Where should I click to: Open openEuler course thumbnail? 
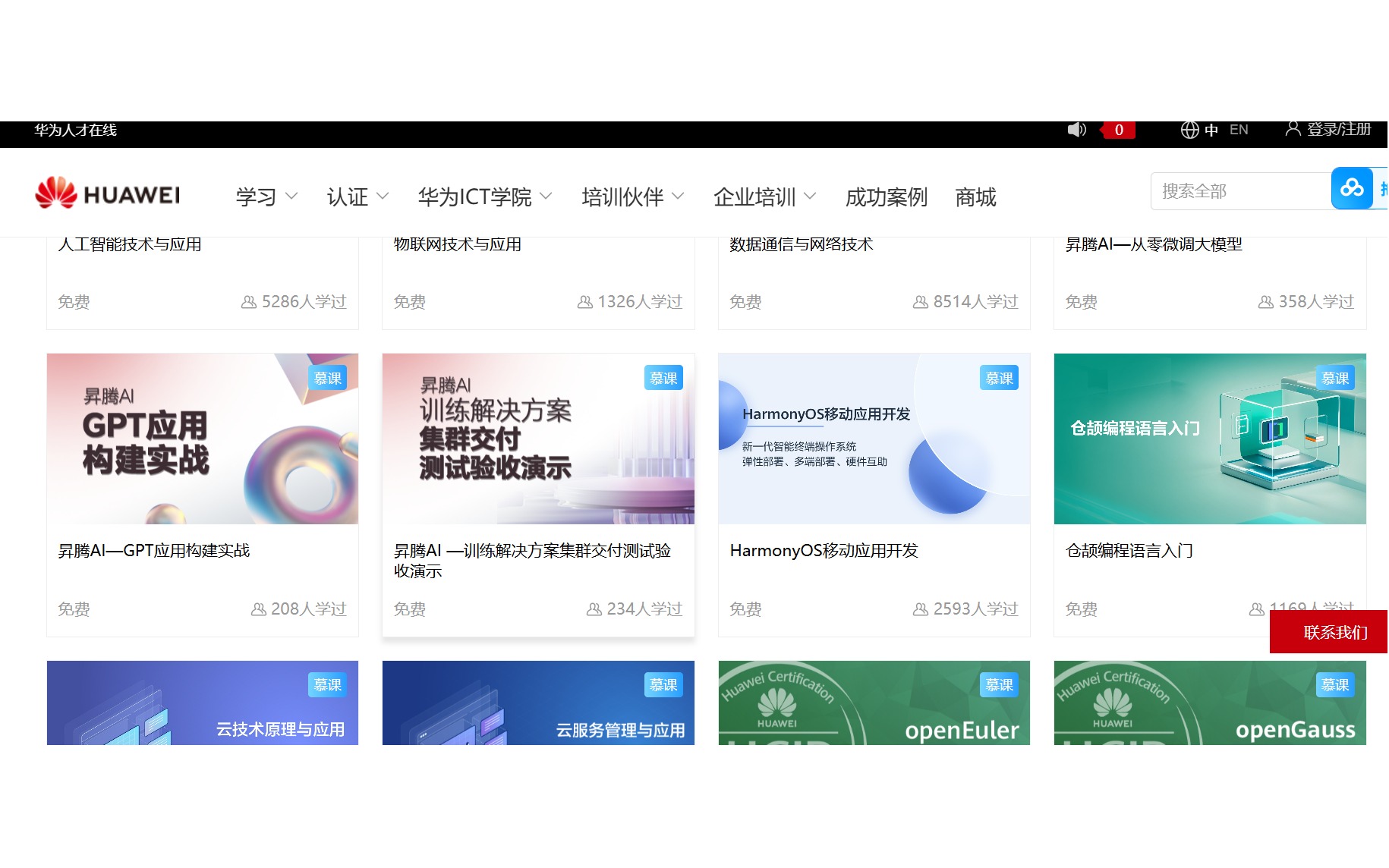[x=874, y=703]
